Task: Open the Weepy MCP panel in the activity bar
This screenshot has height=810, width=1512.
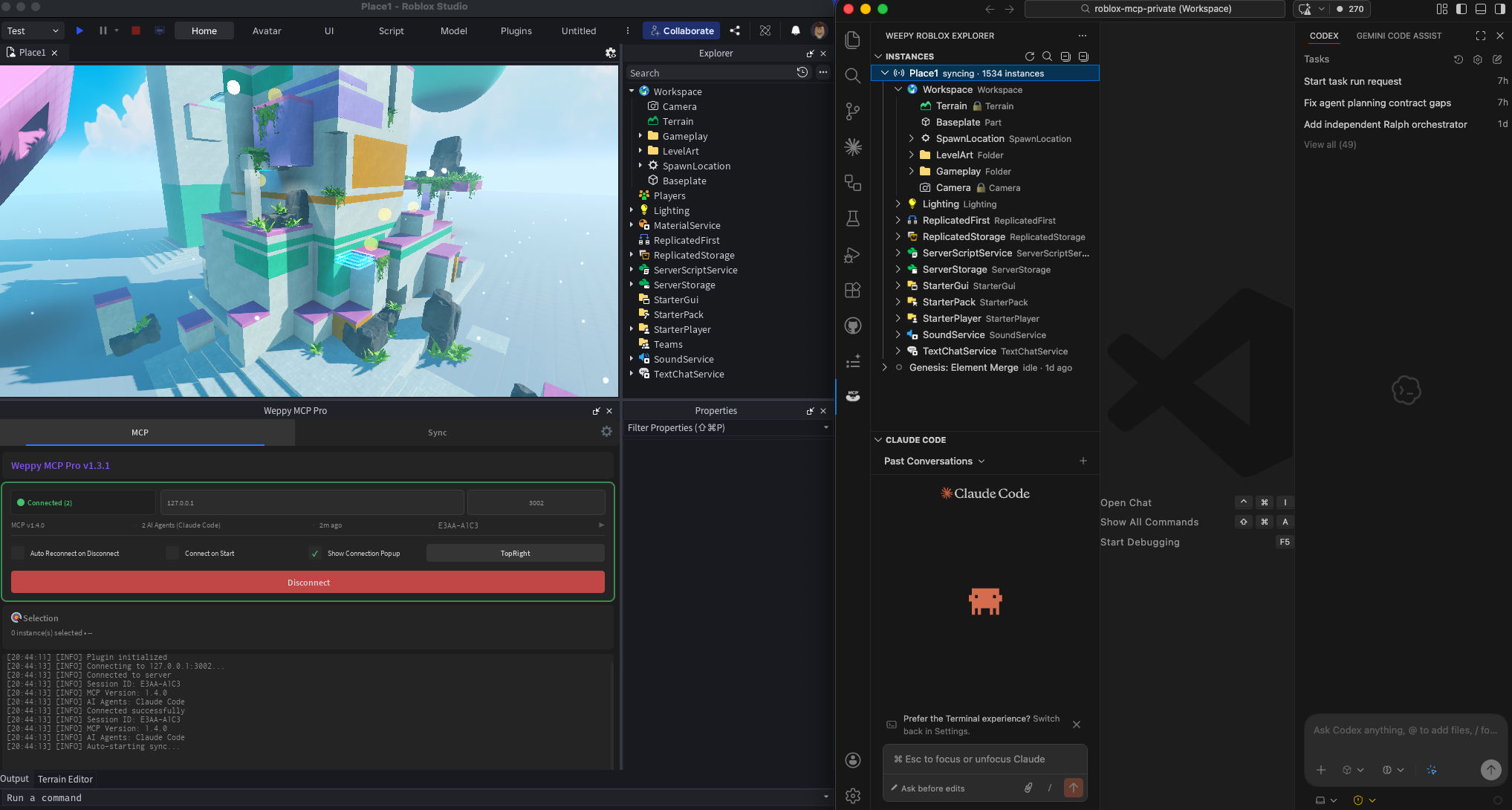Action: (852, 396)
